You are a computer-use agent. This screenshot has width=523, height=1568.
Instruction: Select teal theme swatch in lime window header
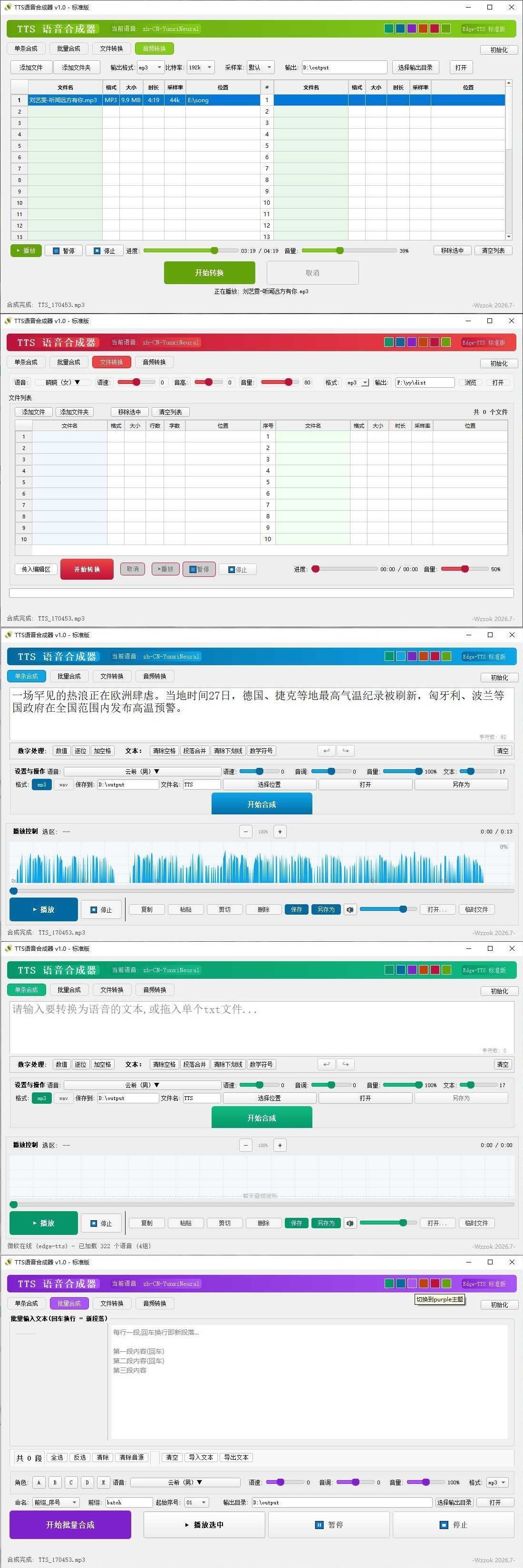click(388, 29)
